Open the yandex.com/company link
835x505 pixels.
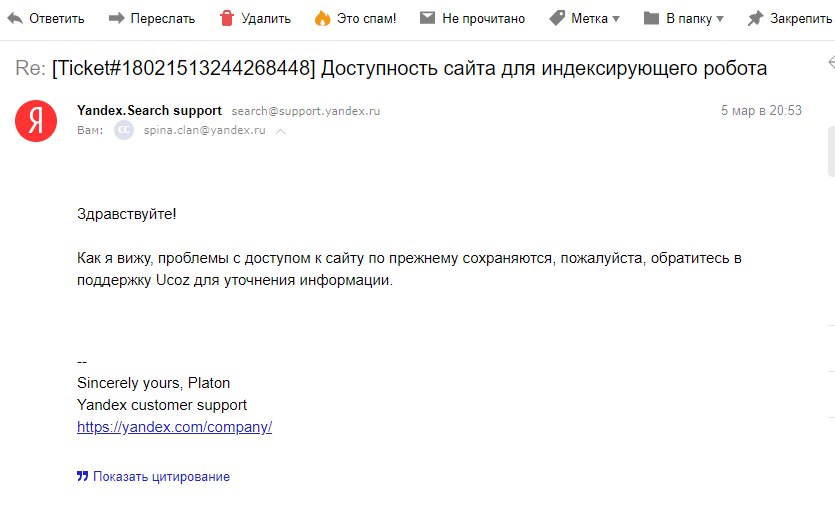[174, 427]
